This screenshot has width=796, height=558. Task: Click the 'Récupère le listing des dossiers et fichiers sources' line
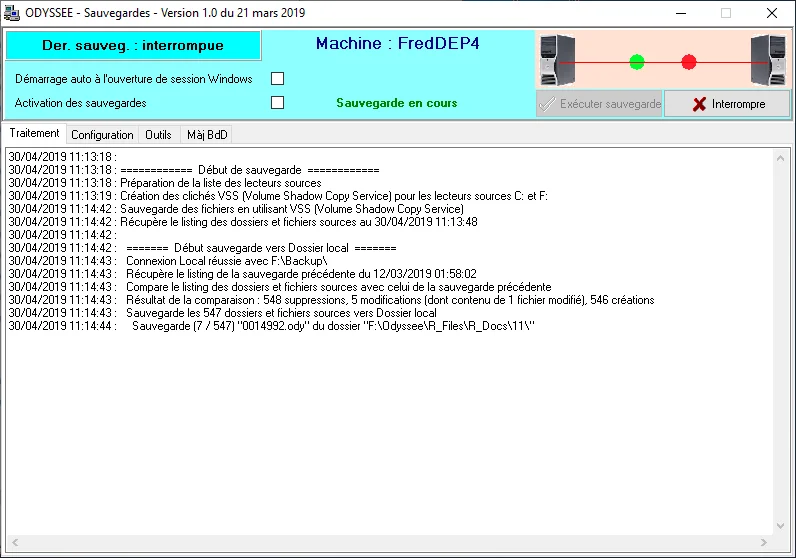tap(243, 222)
